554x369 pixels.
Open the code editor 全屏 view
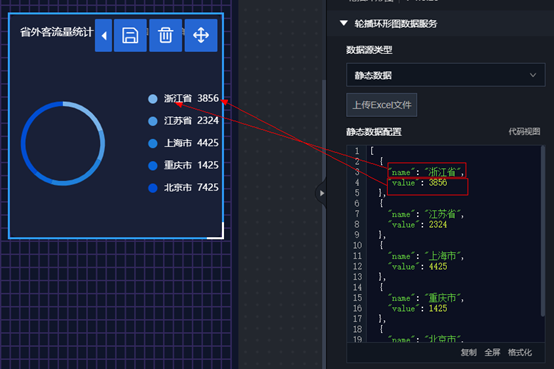coord(492,352)
